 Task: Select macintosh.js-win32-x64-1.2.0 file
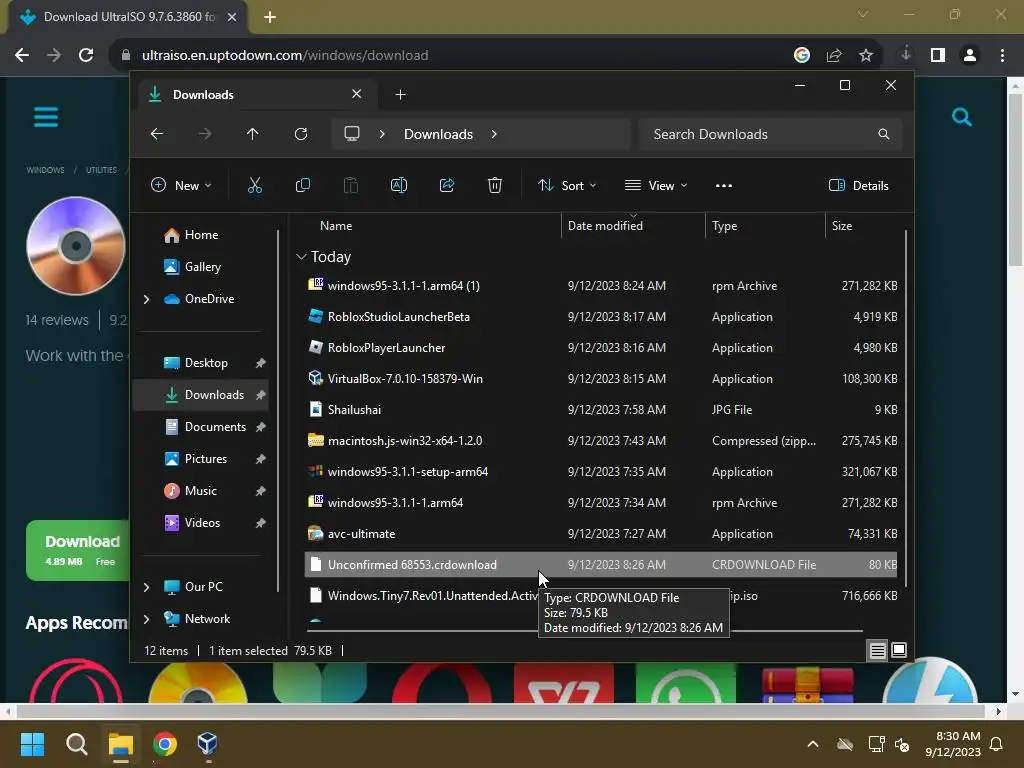(x=405, y=441)
